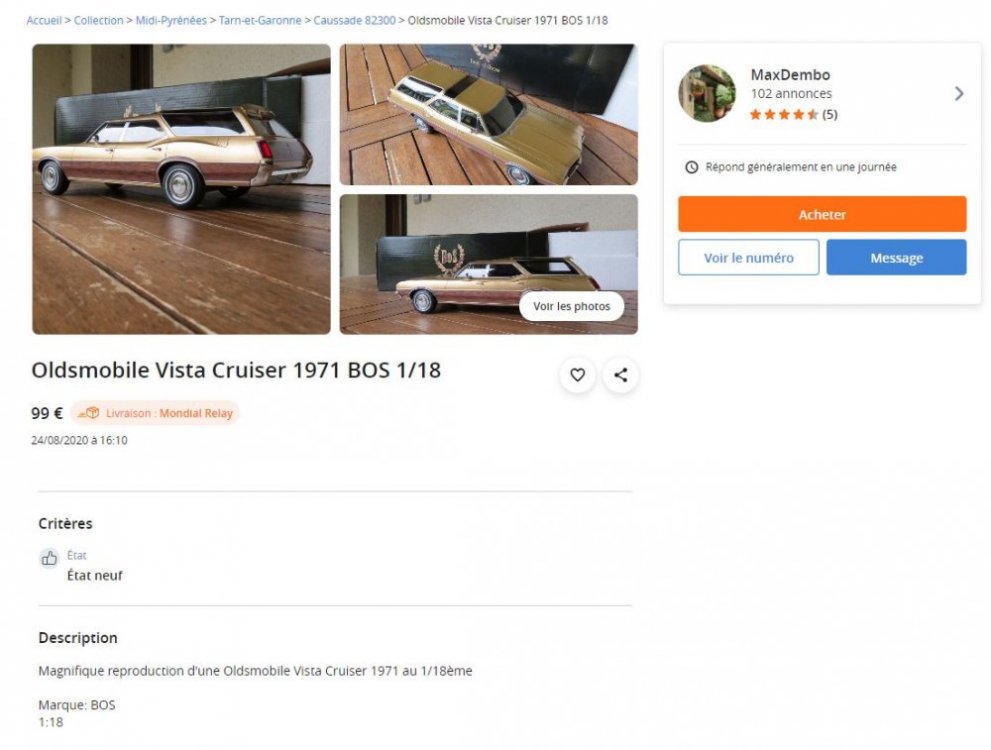
Task: Click the orange Acheter button
Action: click(x=822, y=214)
